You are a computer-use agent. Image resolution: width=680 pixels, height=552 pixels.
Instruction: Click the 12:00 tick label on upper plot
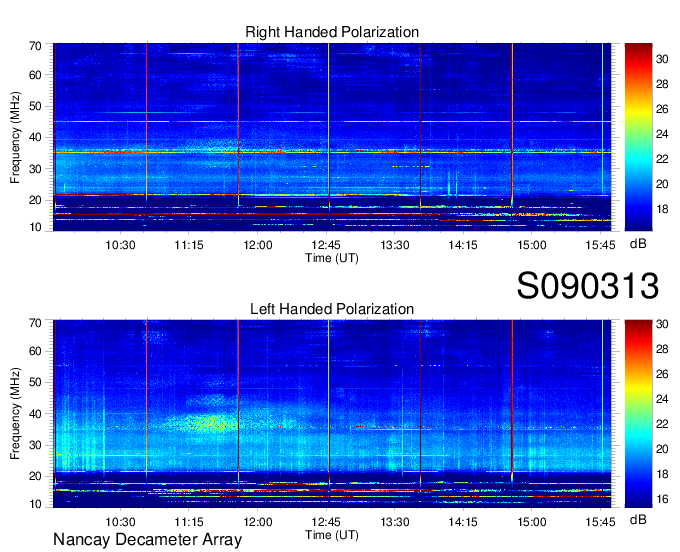click(x=258, y=245)
